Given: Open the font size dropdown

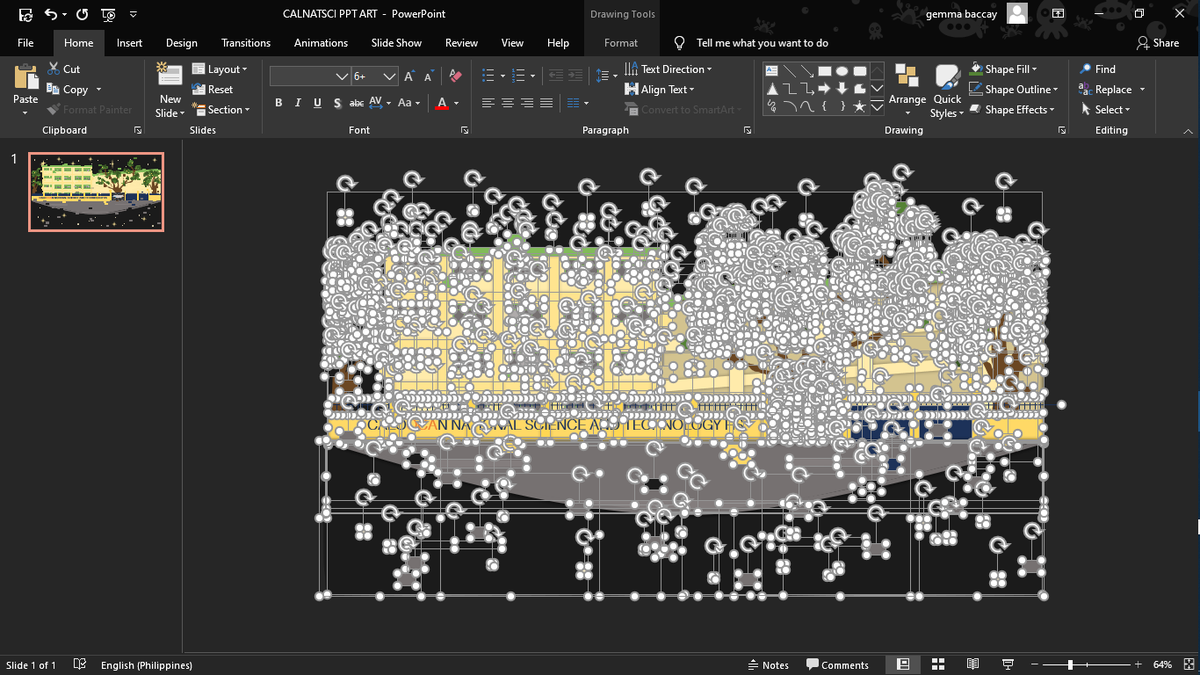Looking at the screenshot, I should (390, 76).
